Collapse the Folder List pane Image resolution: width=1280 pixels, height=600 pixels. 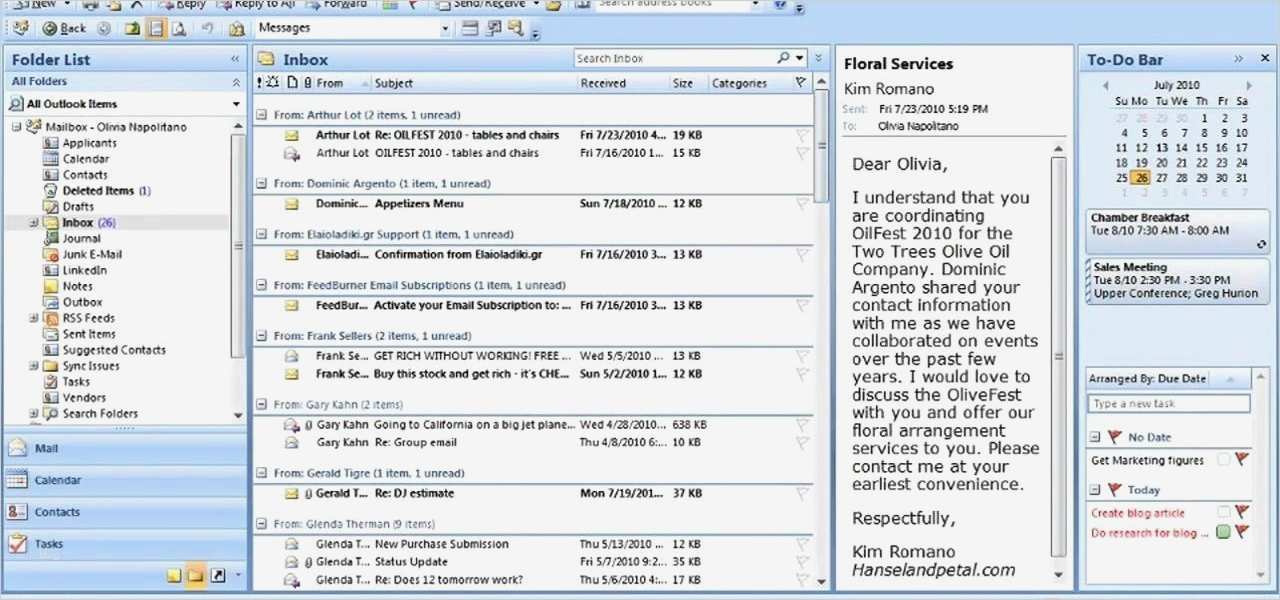click(x=235, y=60)
